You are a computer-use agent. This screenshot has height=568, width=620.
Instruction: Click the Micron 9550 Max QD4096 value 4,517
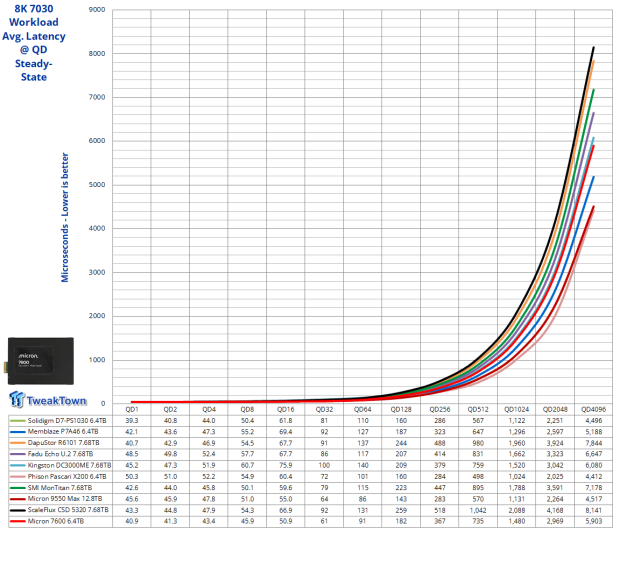[x=594, y=499]
